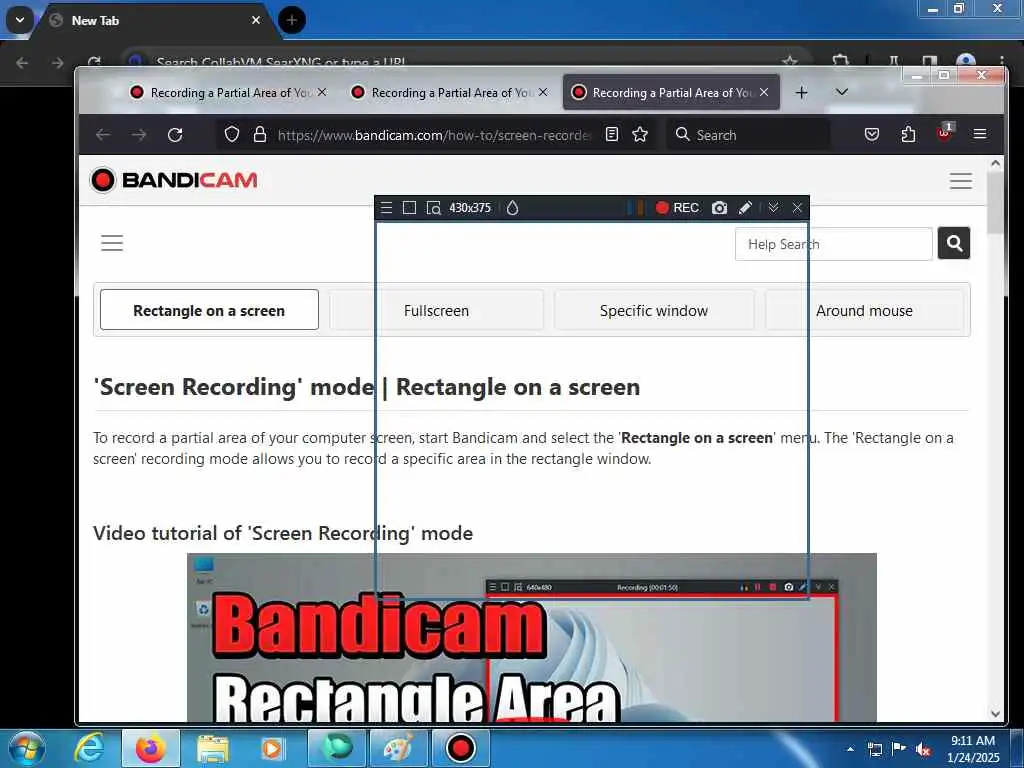Switch to the Around mouse tab

click(864, 310)
